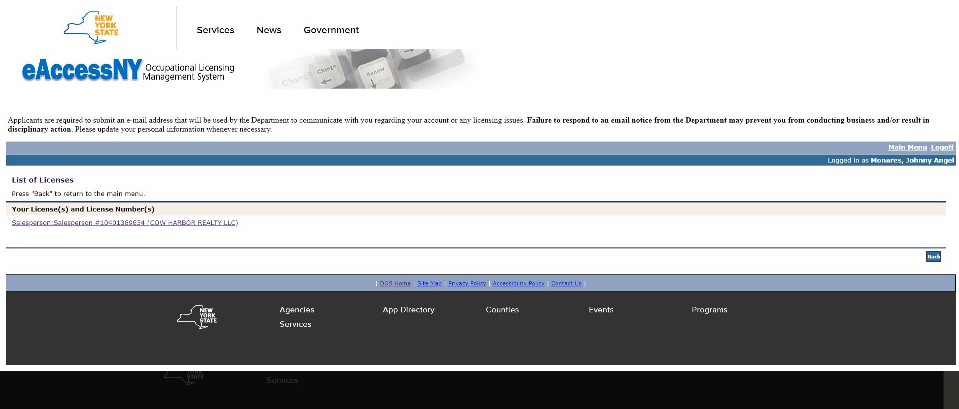Open the Government menu item
The width and height of the screenshot is (959, 409).
tap(331, 30)
